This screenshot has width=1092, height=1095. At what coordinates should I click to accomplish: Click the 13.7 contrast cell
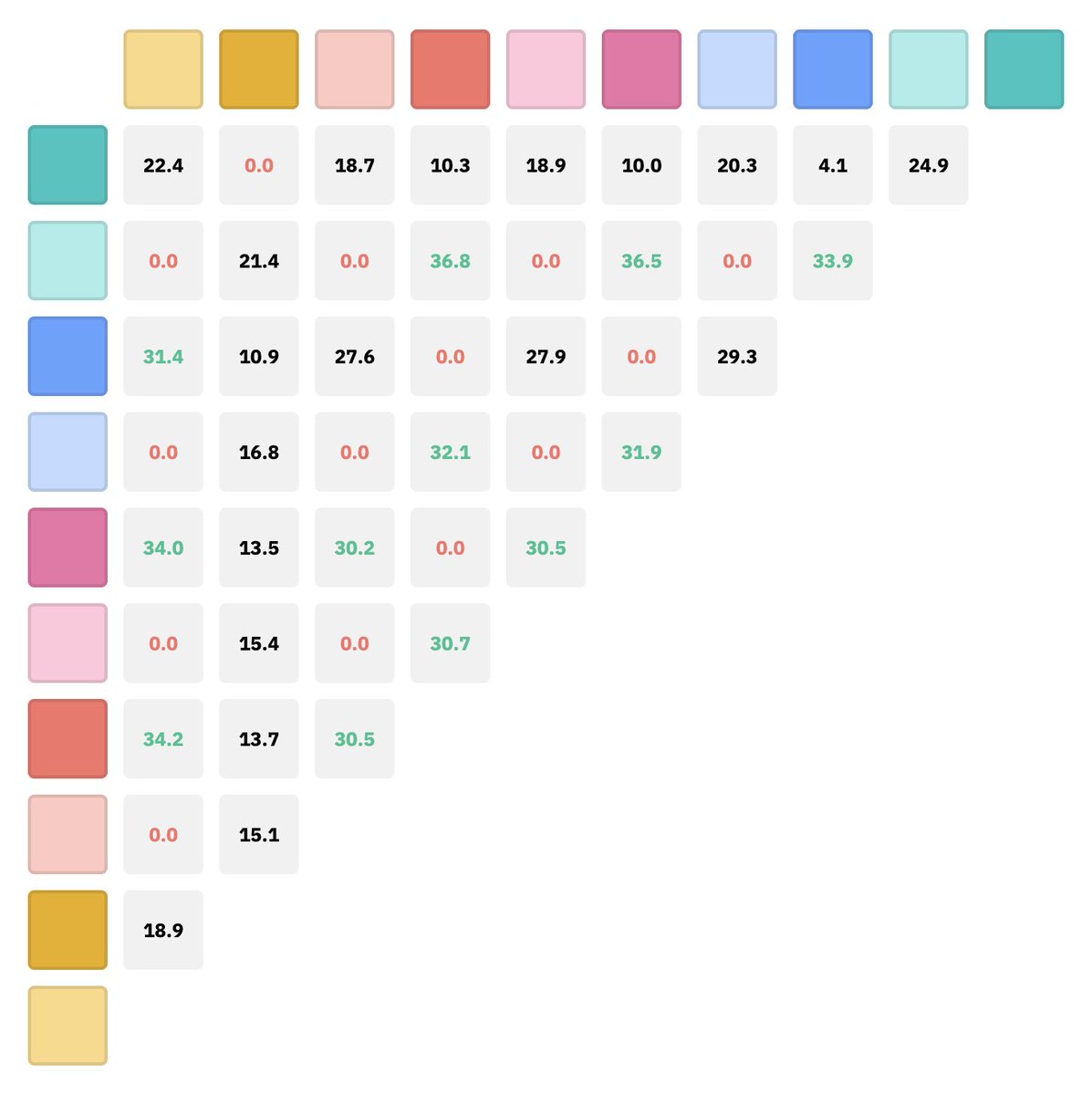click(259, 739)
